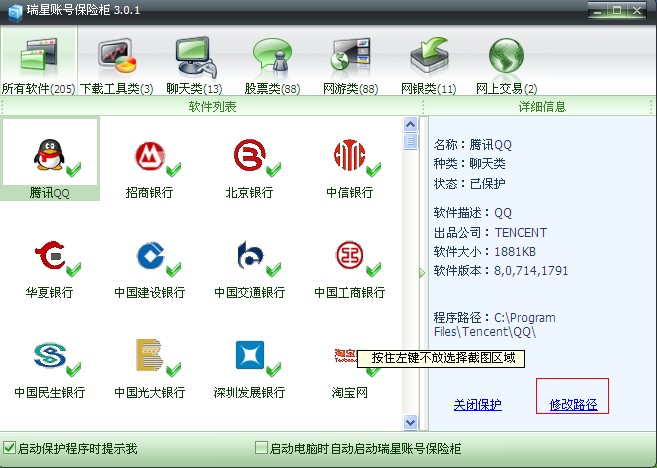Select the 中国交通银行 icon
The image size is (657, 468).
coord(250,255)
